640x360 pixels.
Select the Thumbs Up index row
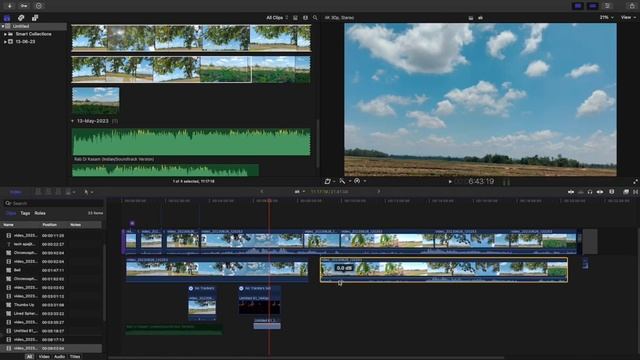[x=52, y=305]
